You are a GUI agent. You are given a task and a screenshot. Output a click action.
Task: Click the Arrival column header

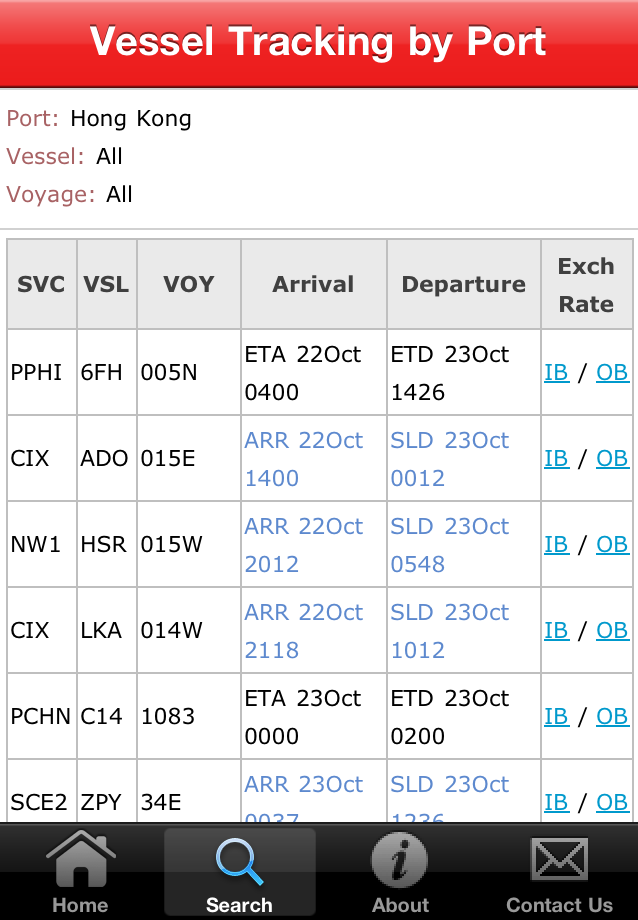[313, 284]
